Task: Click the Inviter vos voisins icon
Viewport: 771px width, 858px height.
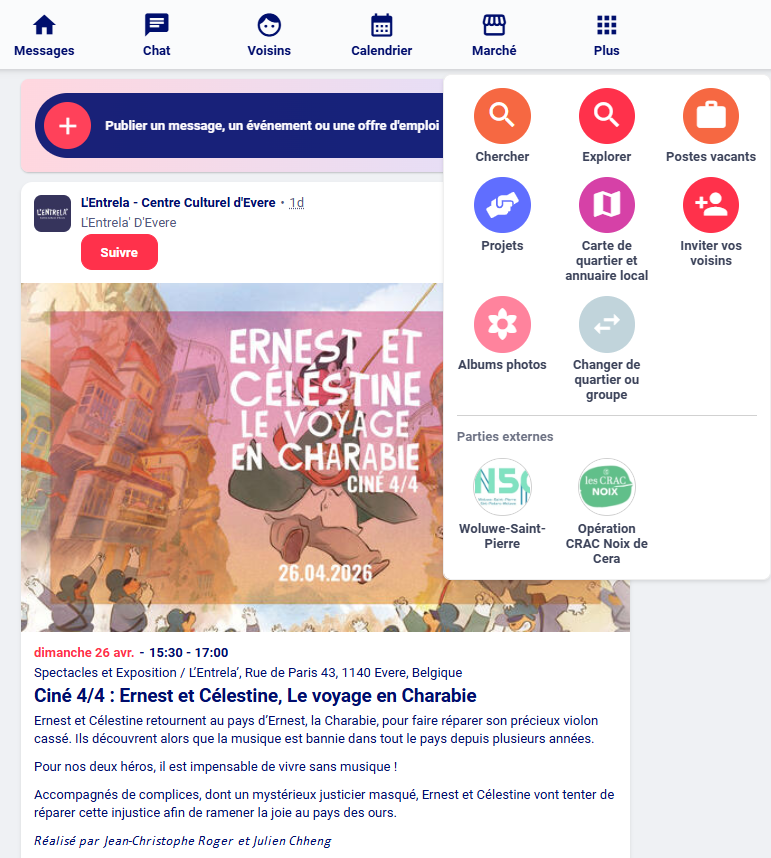Action: pyautogui.click(x=711, y=205)
